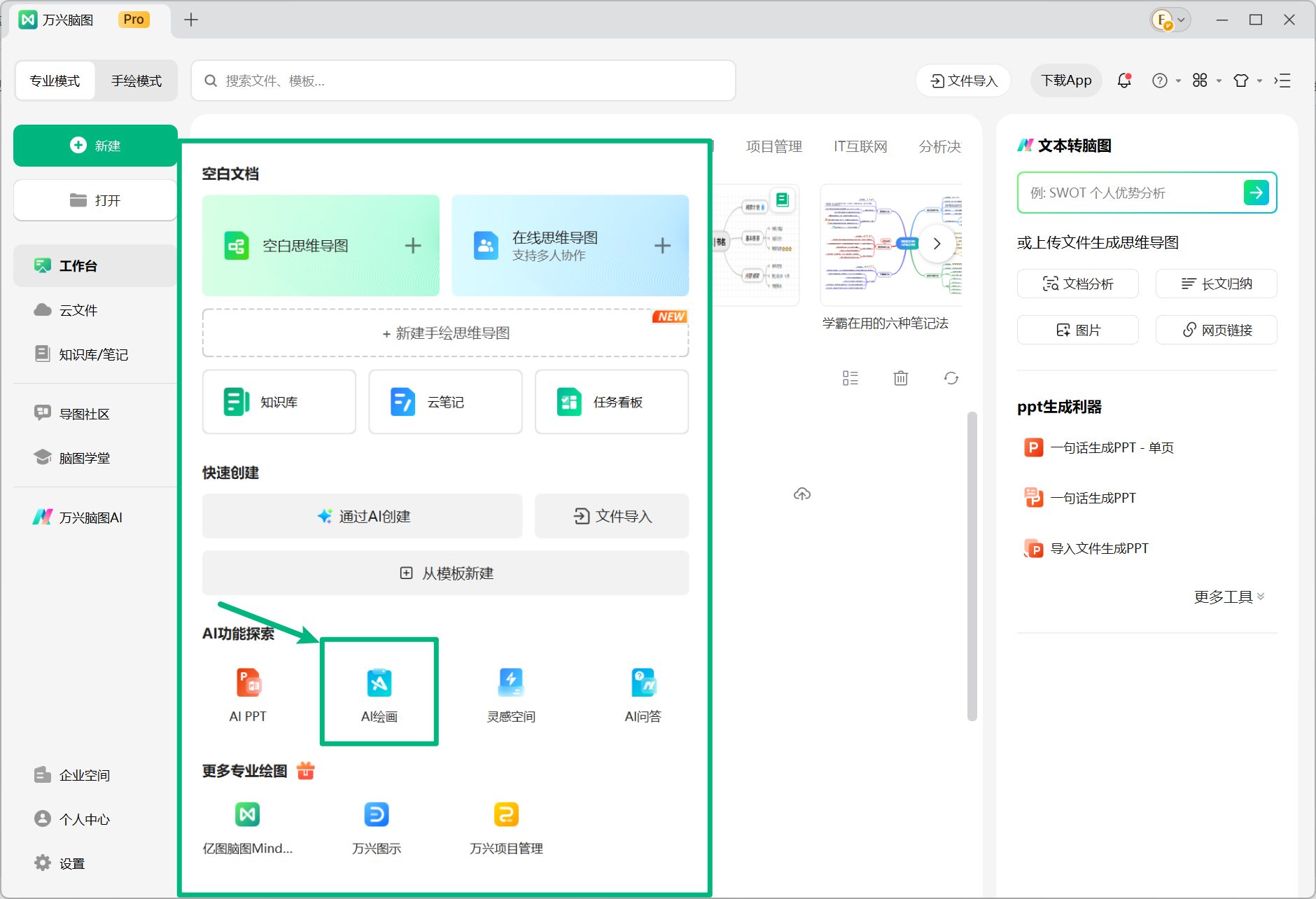Click 通过AI创建 button

pos(363,516)
